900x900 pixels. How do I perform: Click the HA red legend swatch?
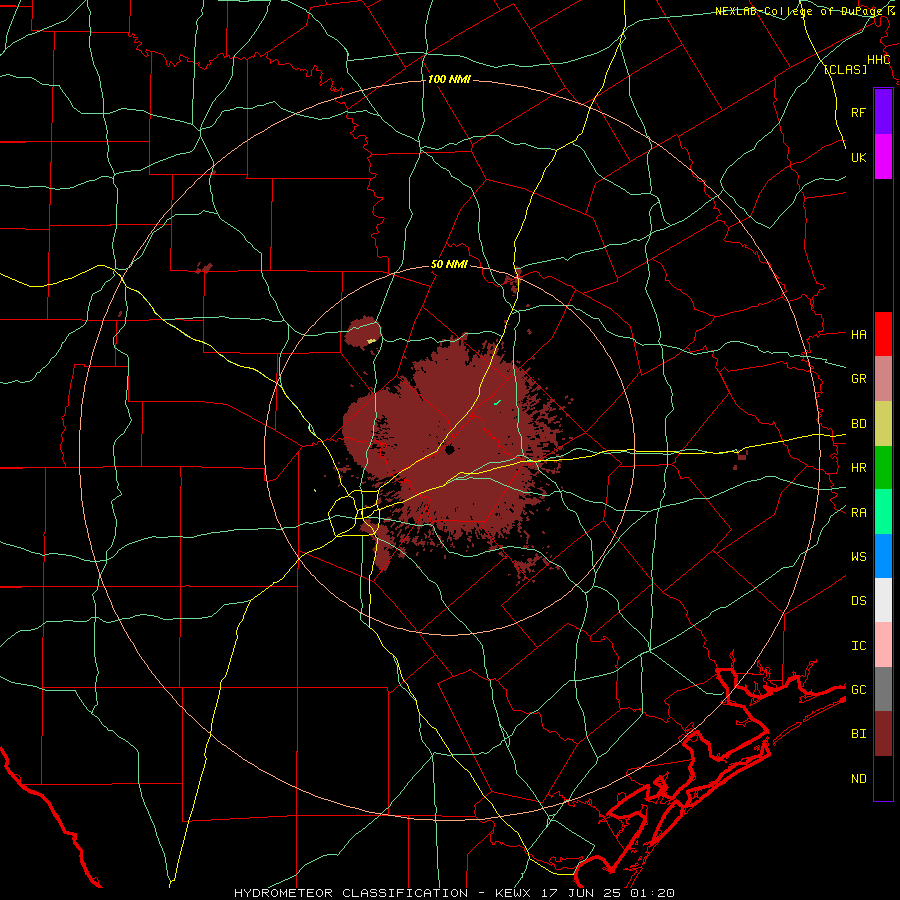(883, 334)
